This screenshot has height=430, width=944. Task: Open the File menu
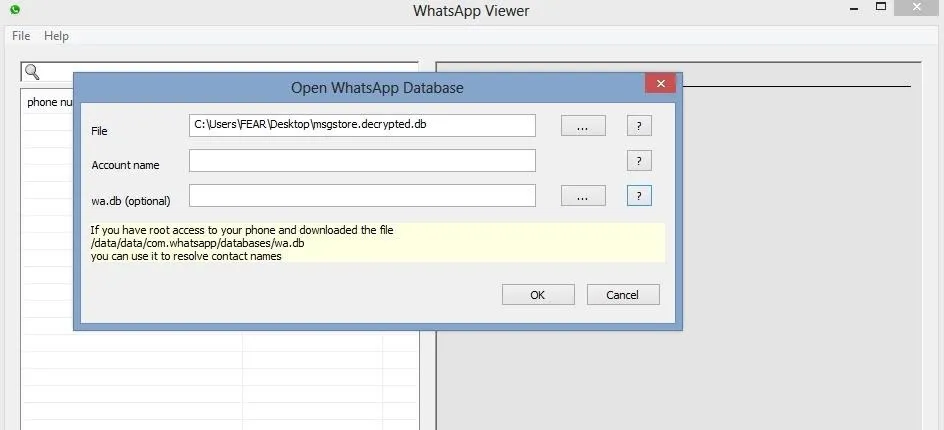pyautogui.click(x=21, y=36)
